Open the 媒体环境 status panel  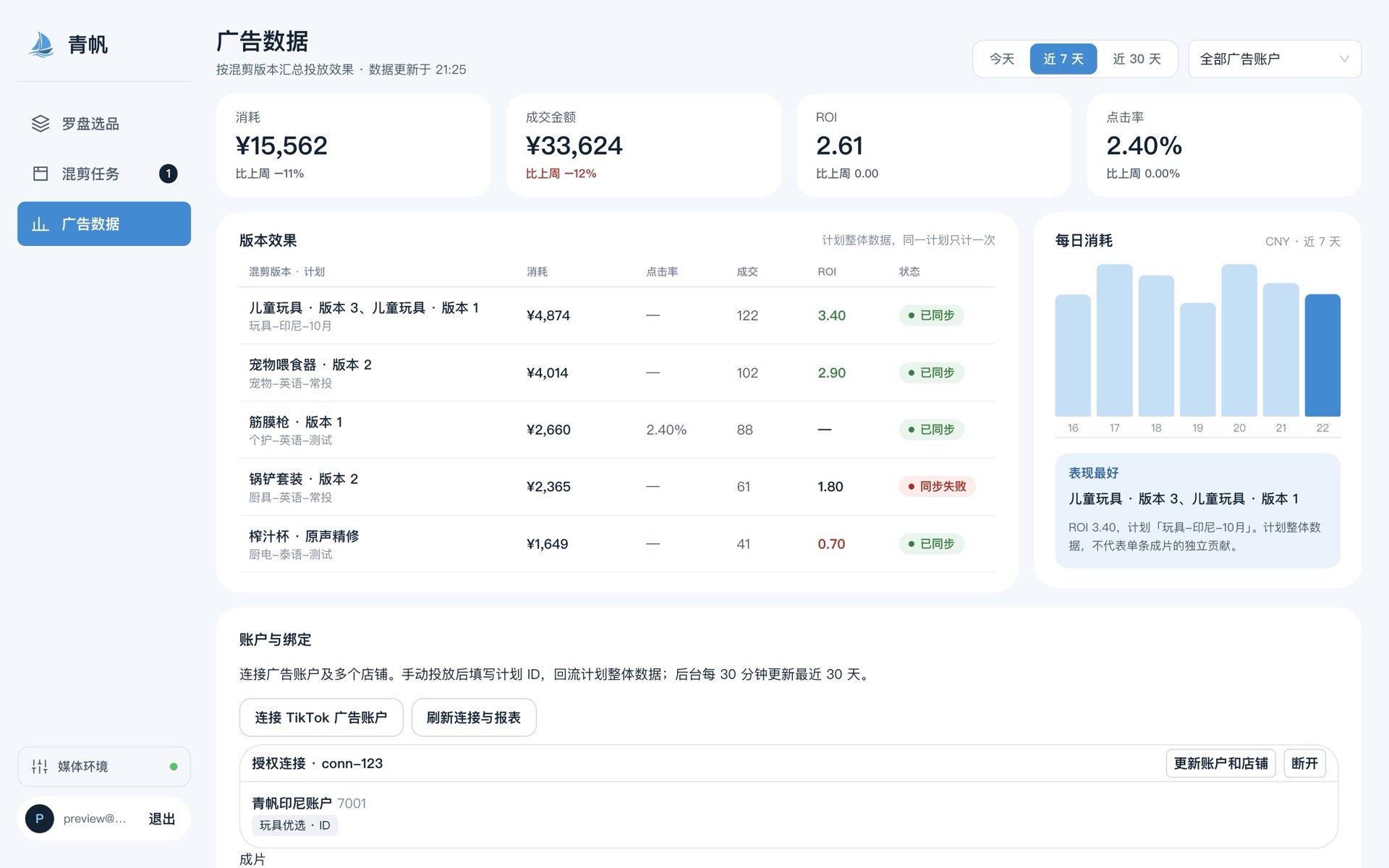click(x=104, y=767)
